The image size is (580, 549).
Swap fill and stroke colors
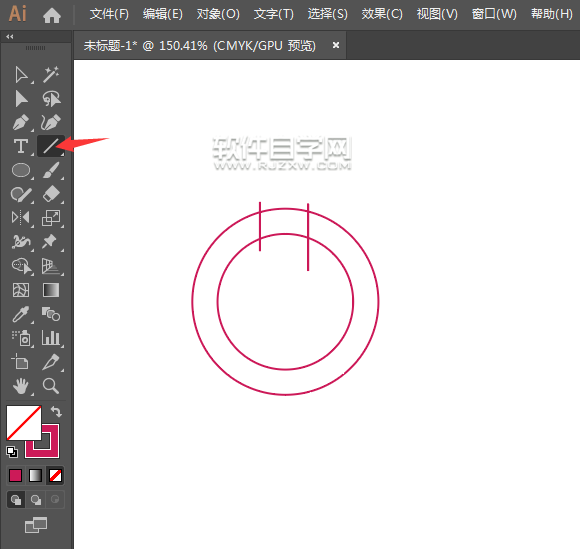pyautogui.click(x=56, y=411)
